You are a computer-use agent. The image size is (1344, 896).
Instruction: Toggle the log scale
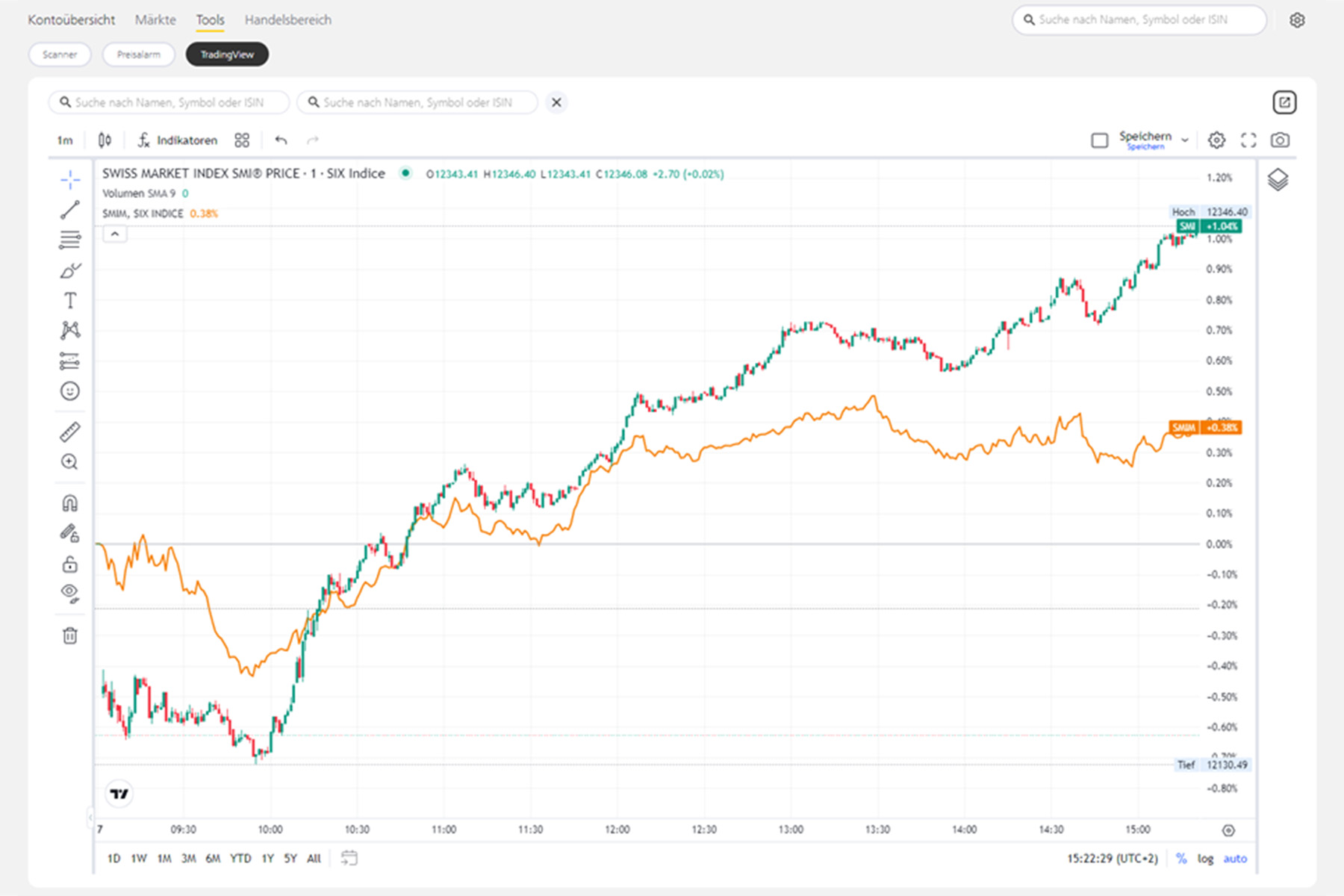(x=1205, y=859)
